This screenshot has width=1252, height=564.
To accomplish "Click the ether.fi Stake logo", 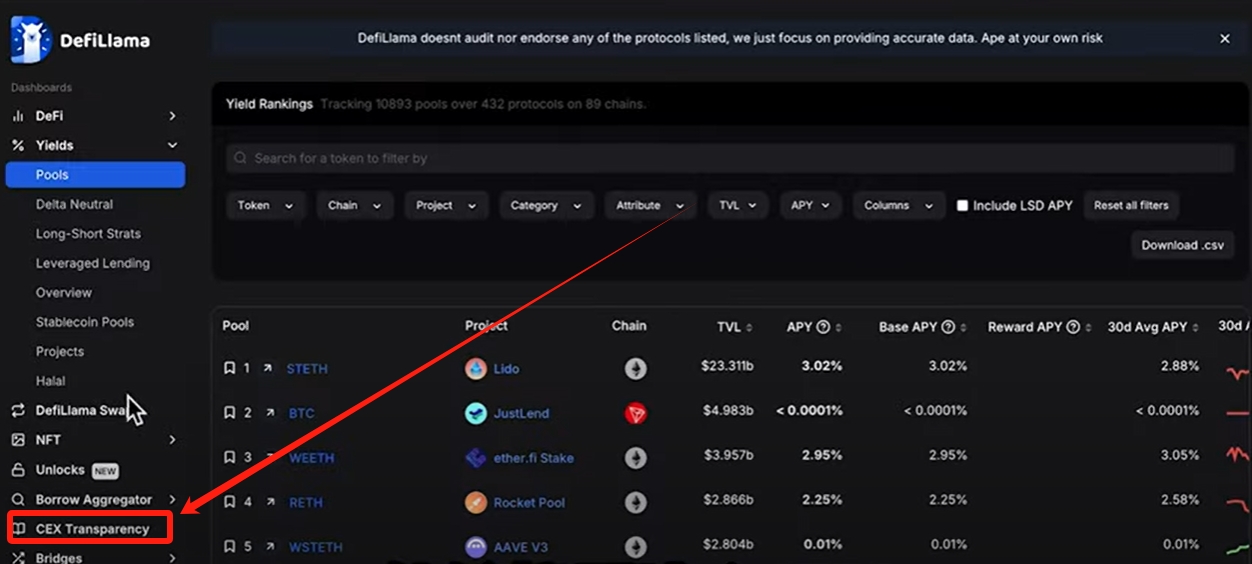I will (476, 458).
